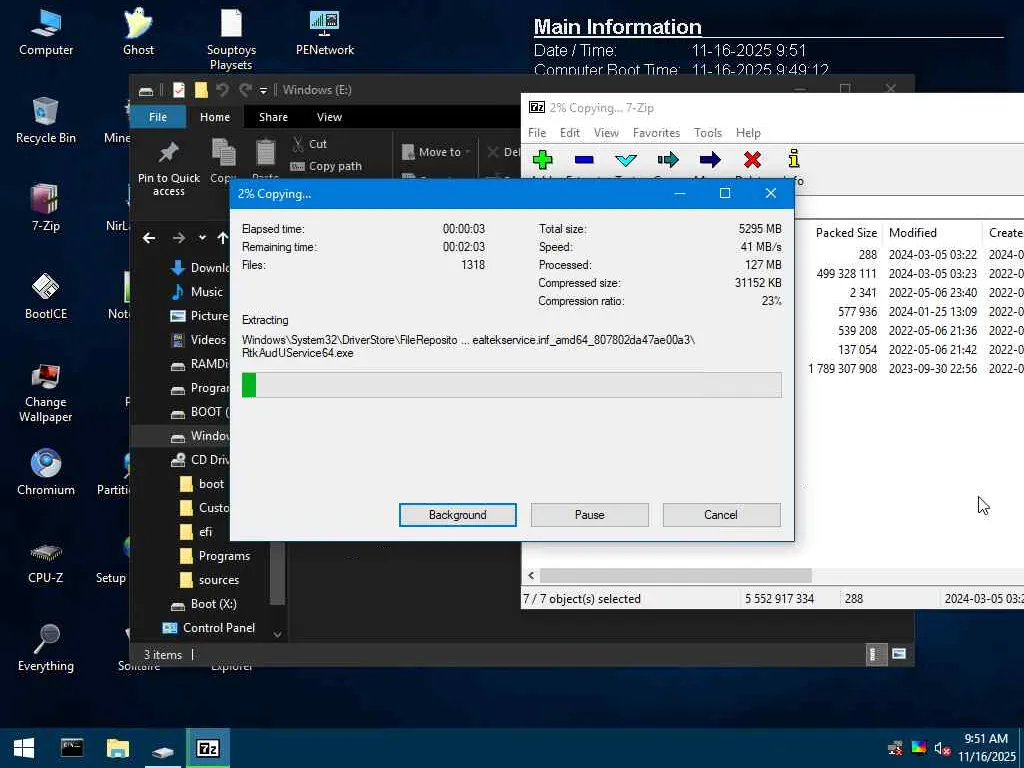
Task: Switch to the Share tab in Explorer
Action: pyautogui.click(x=273, y=117)
